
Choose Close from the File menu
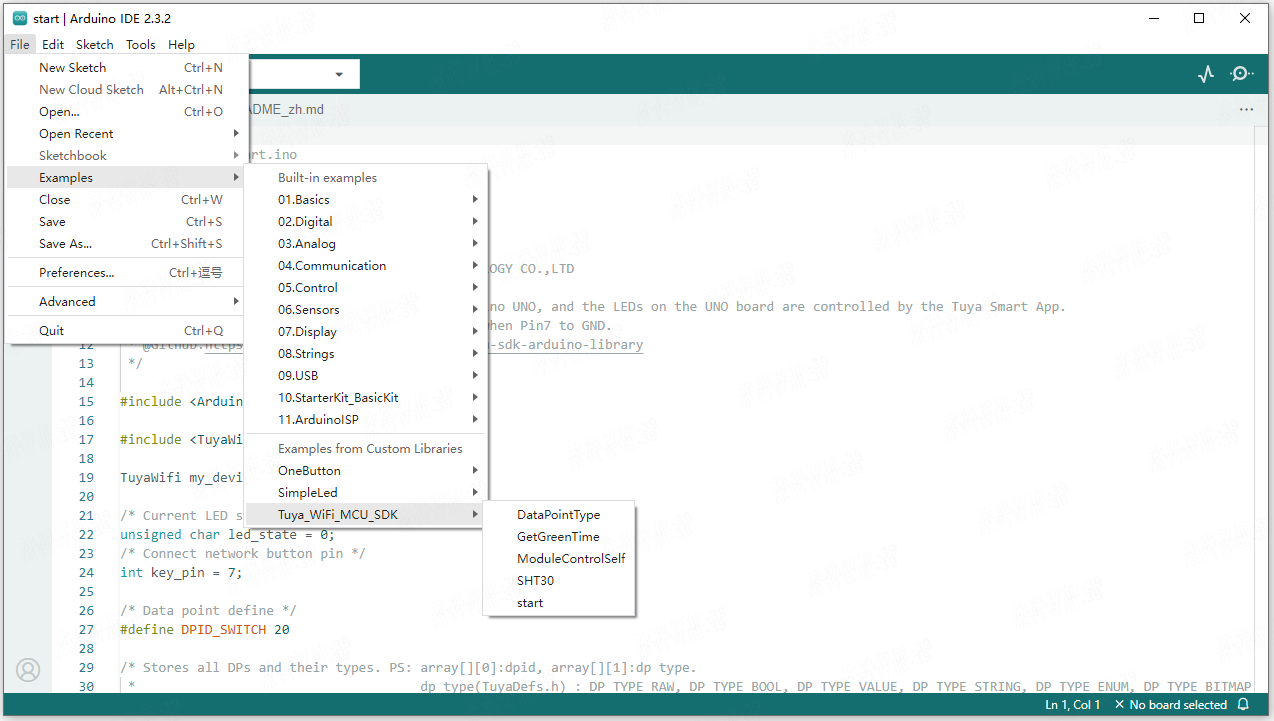[127, 200]
